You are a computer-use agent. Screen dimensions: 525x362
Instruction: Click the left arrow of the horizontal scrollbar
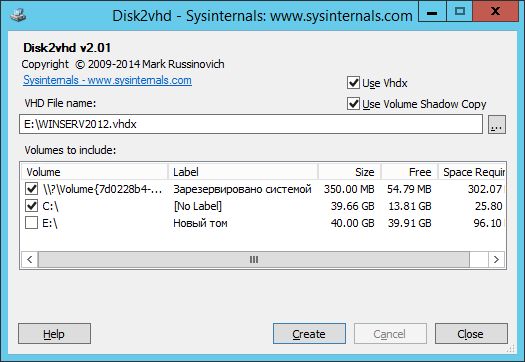point(30,260)
